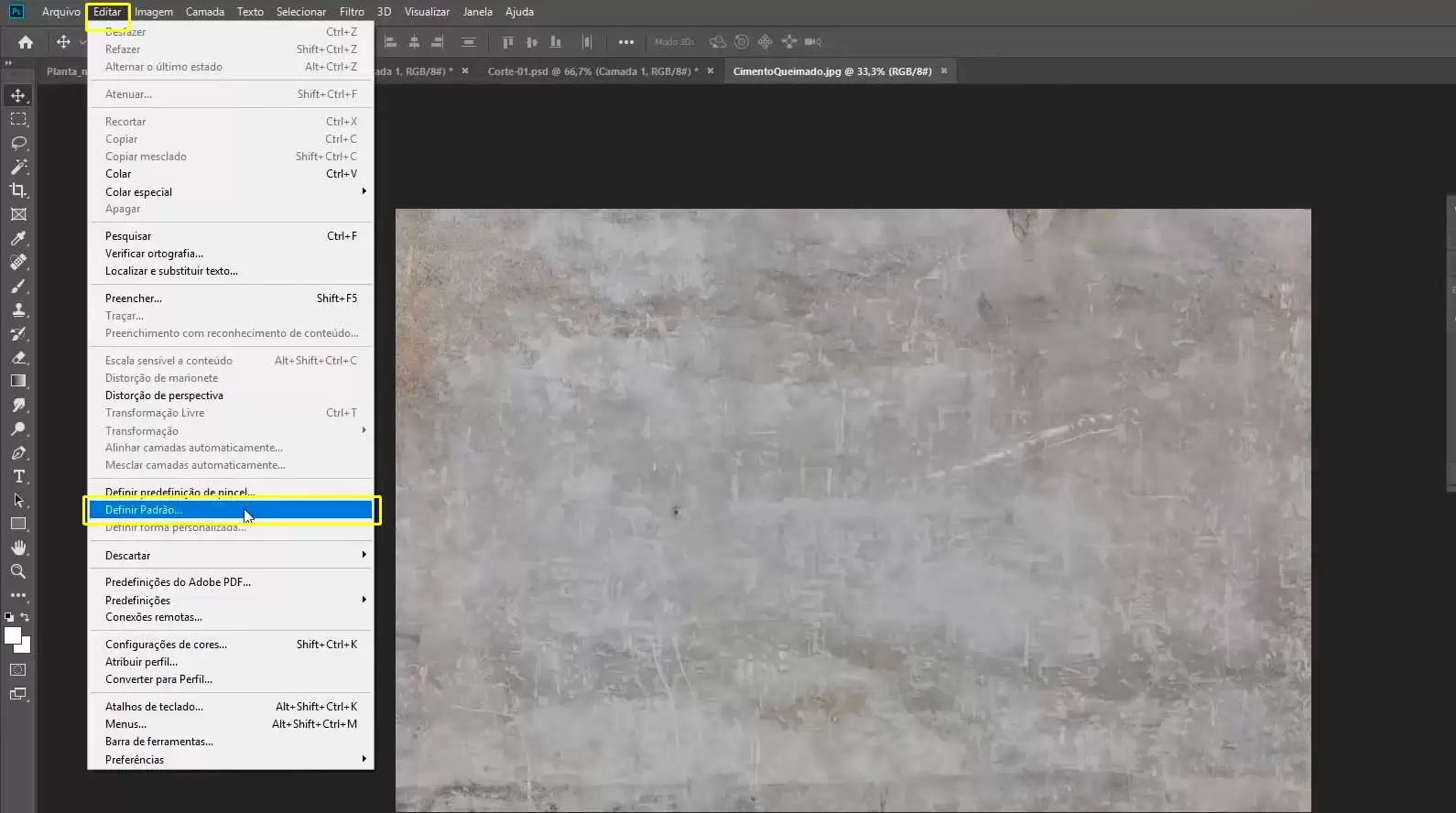Toggle Quick Mask mode icon

tap(18, 670)
